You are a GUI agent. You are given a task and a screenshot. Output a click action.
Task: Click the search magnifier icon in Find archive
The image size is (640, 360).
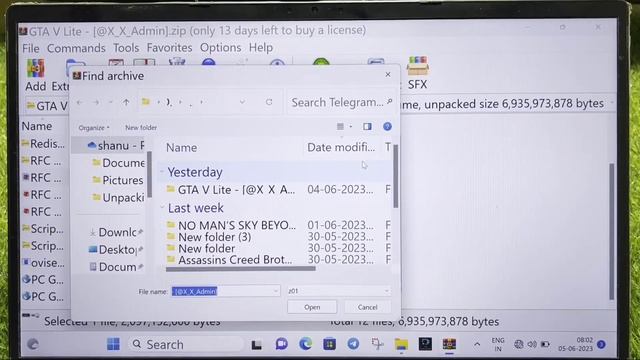(x=389, y=101)
